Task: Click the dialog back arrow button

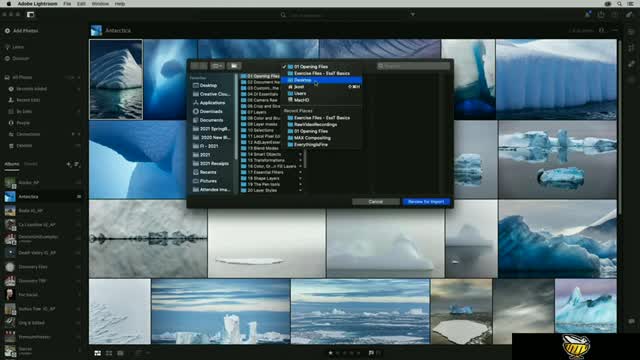Action: tap(195, 66)
